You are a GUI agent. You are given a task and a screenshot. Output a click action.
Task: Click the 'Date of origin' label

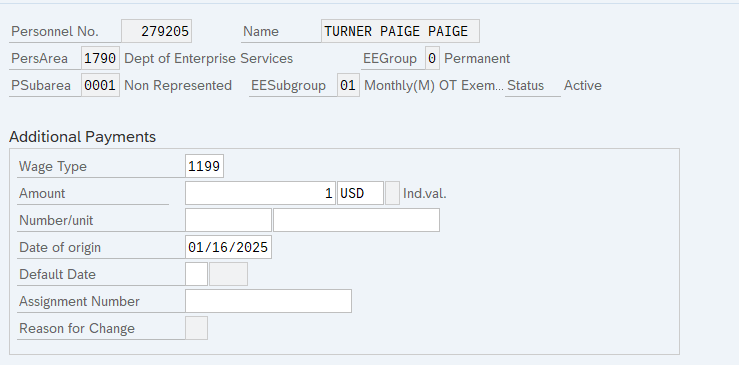(60, 248)
